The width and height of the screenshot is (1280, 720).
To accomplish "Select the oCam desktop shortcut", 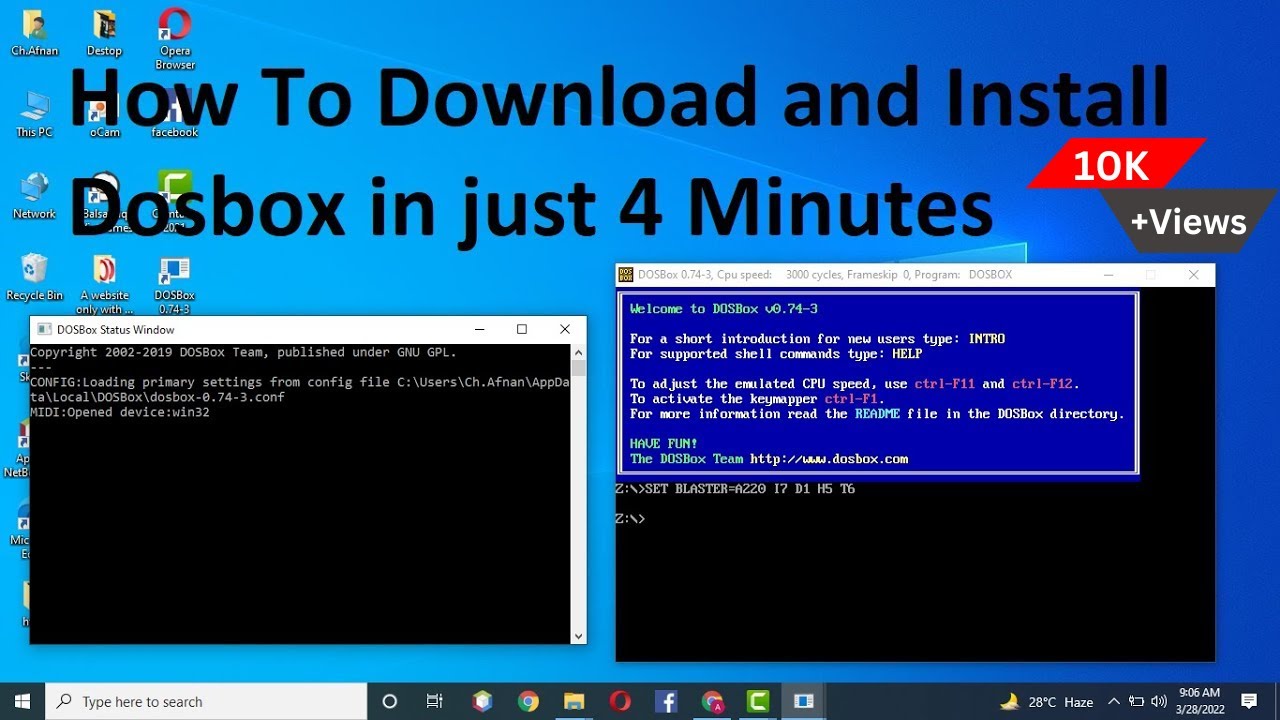I will [x=104, y=113].
